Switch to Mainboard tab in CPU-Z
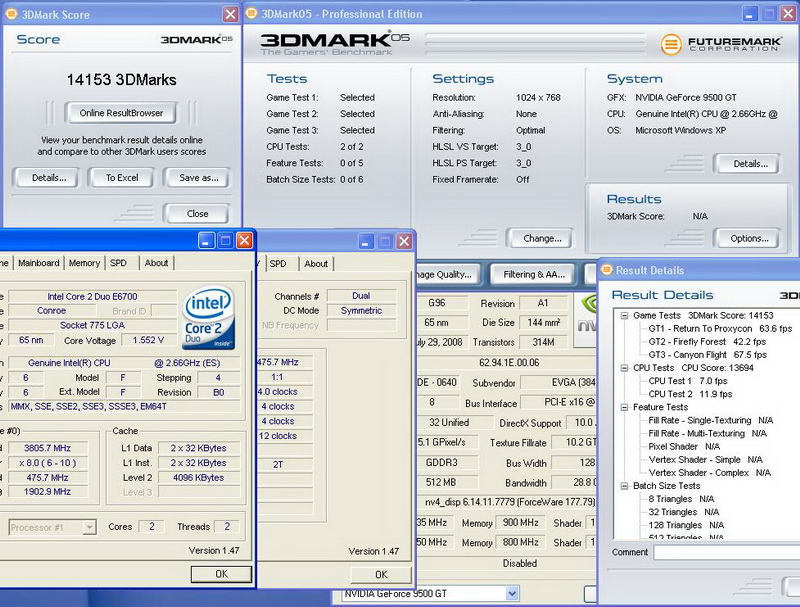Viewport: 800px width, 607px height. pyautogui.click(x=38, y=263)
